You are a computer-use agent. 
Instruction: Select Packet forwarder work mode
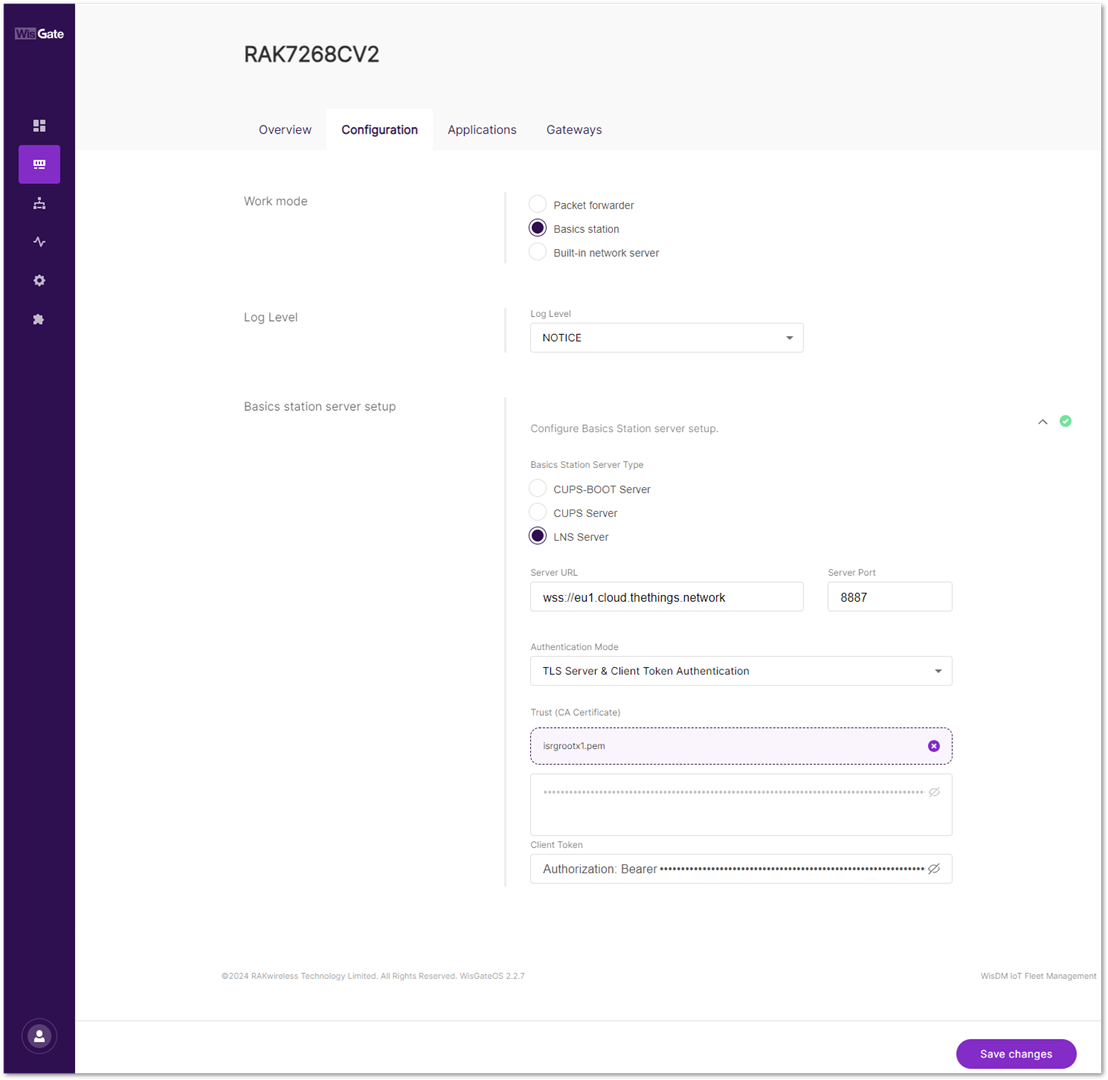pyautogui.click(x=538, y=204)
